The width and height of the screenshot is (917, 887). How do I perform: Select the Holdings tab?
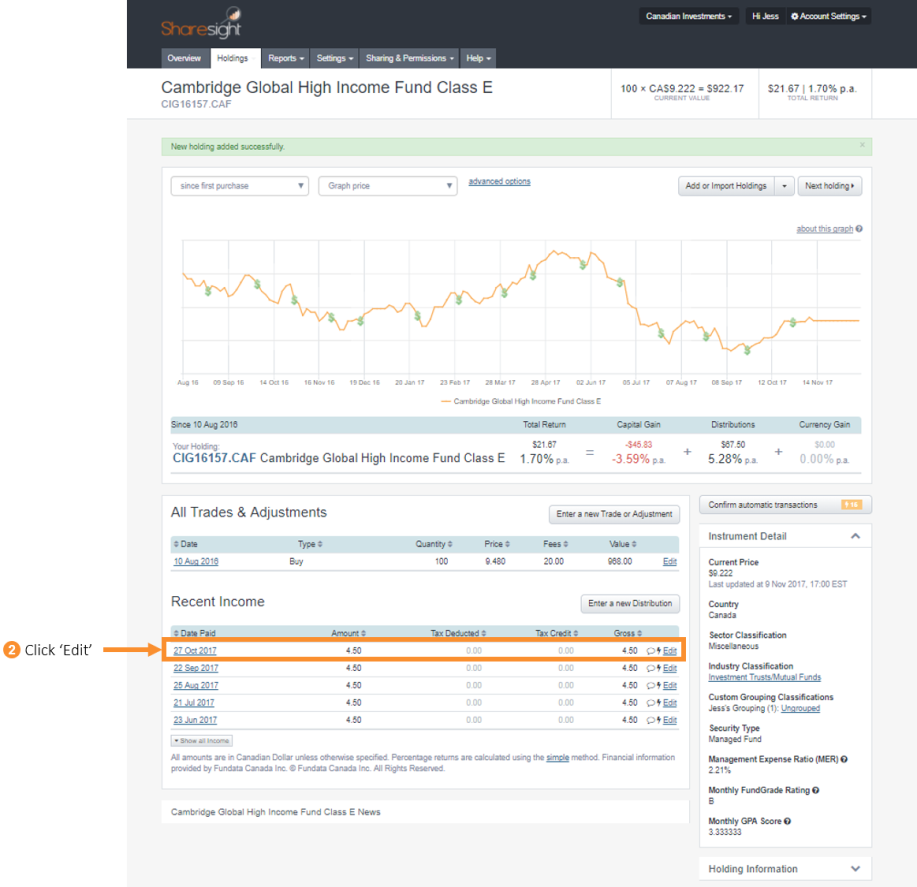233,58
